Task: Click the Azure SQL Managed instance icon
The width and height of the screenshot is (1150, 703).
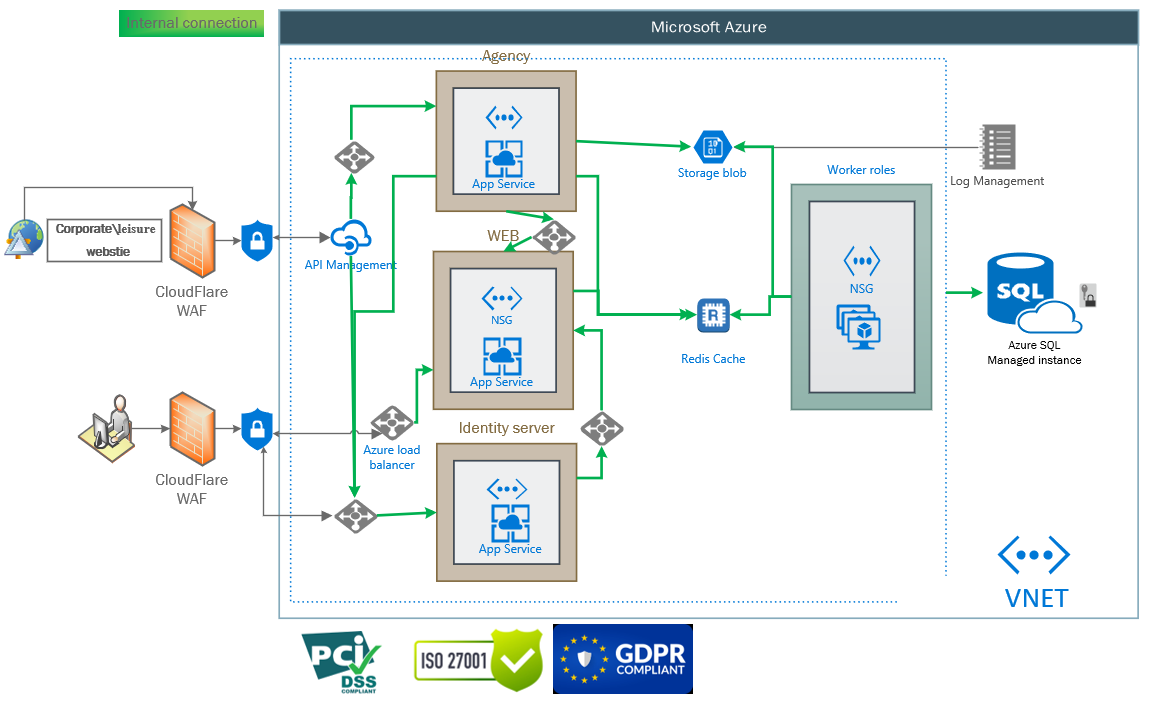Action: click(x=1033, y=293)
